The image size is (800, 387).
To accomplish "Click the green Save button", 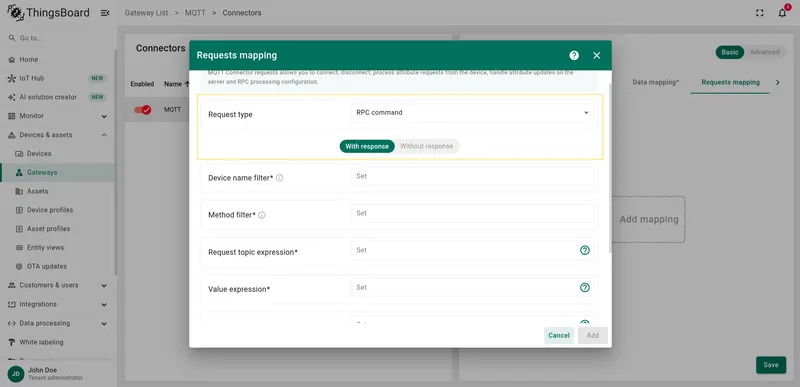I will [x=771, y=365].
